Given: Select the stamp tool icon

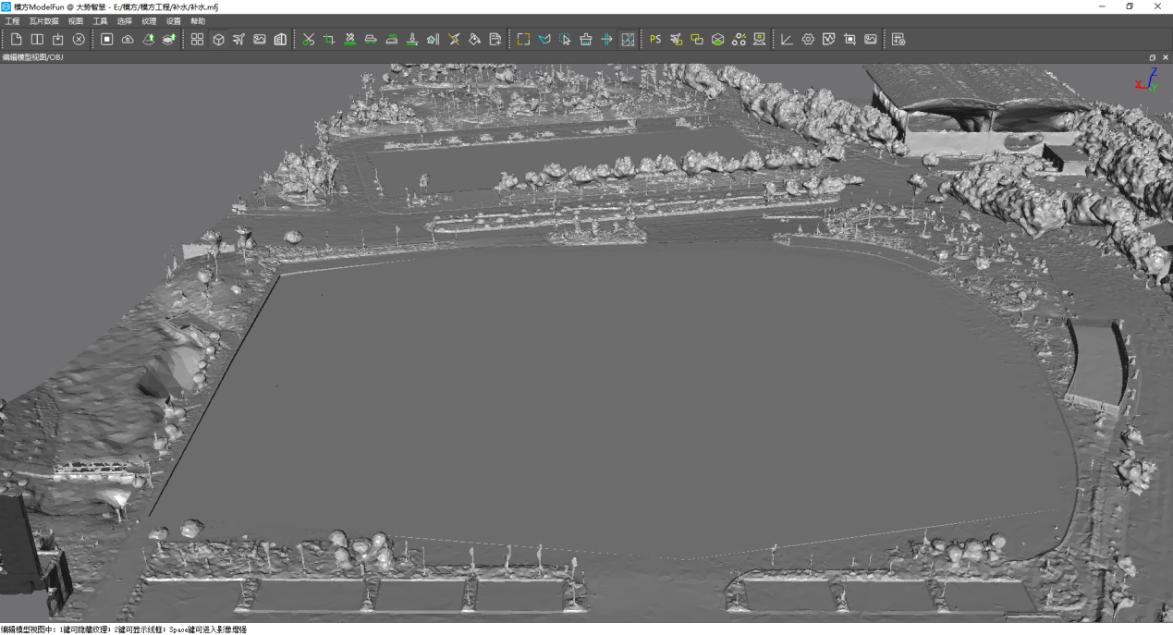Looking at the screenshot, I should click(x=412, y=39).
